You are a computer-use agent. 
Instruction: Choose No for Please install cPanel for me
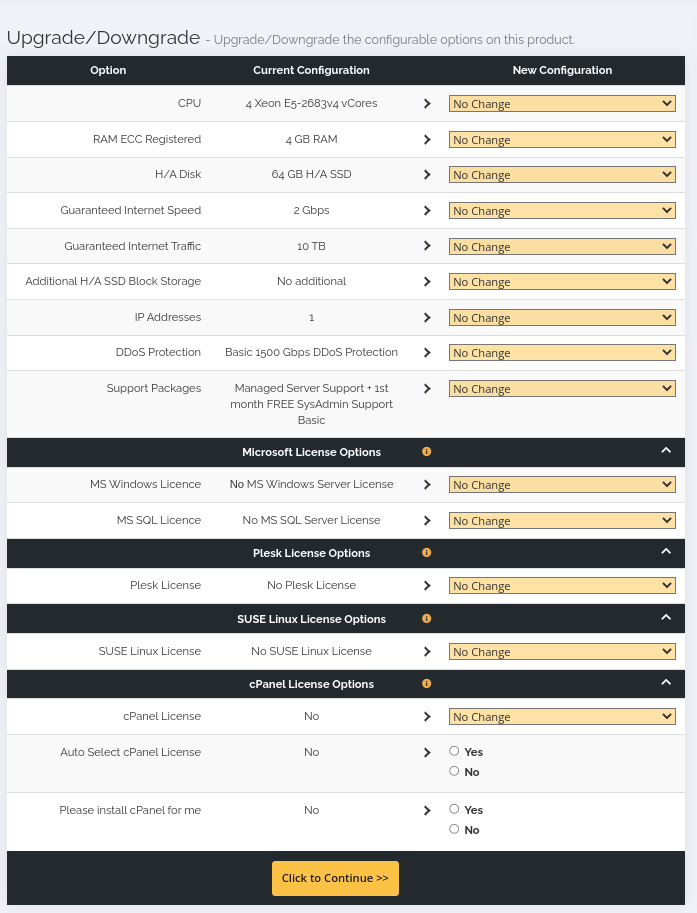click(x=454, y=829)
